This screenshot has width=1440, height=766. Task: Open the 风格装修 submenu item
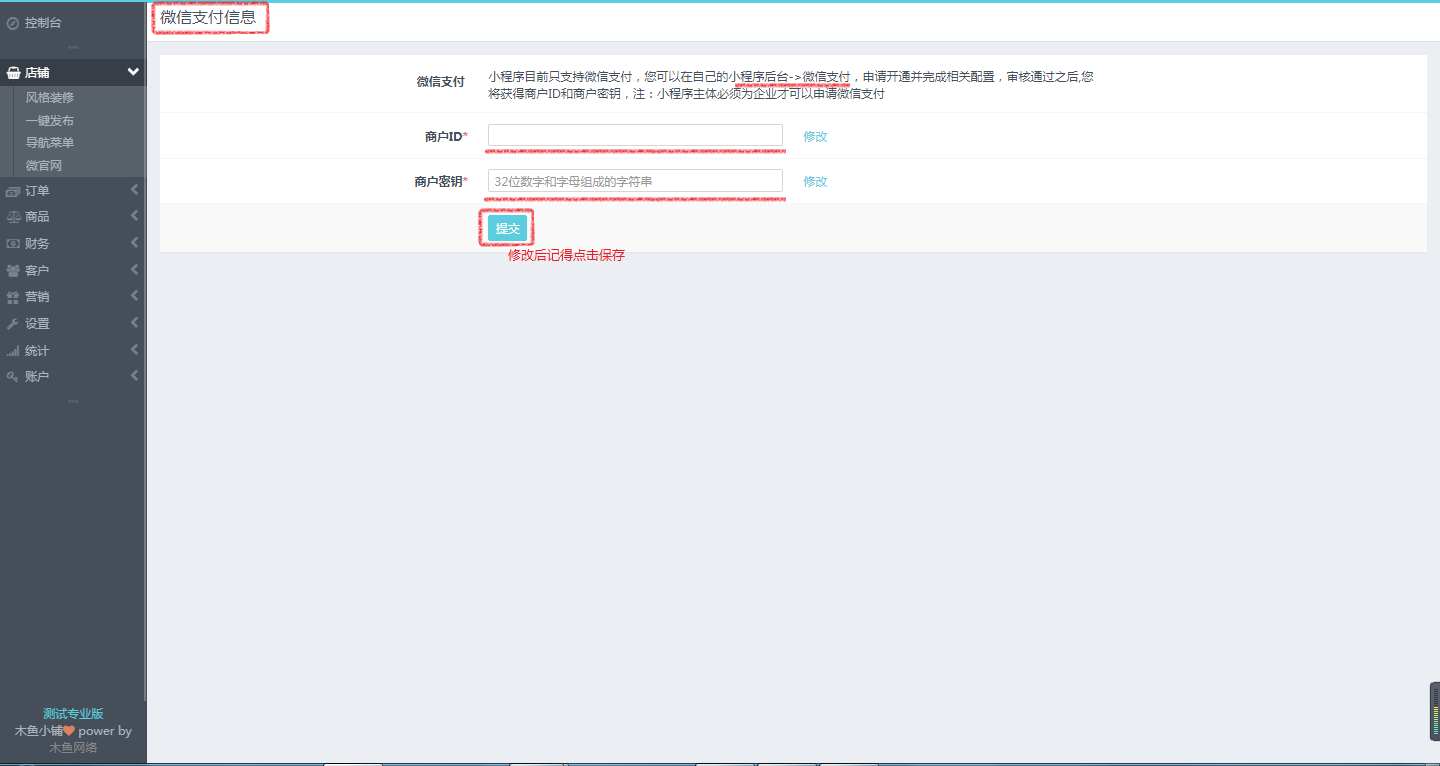point(50,98)
